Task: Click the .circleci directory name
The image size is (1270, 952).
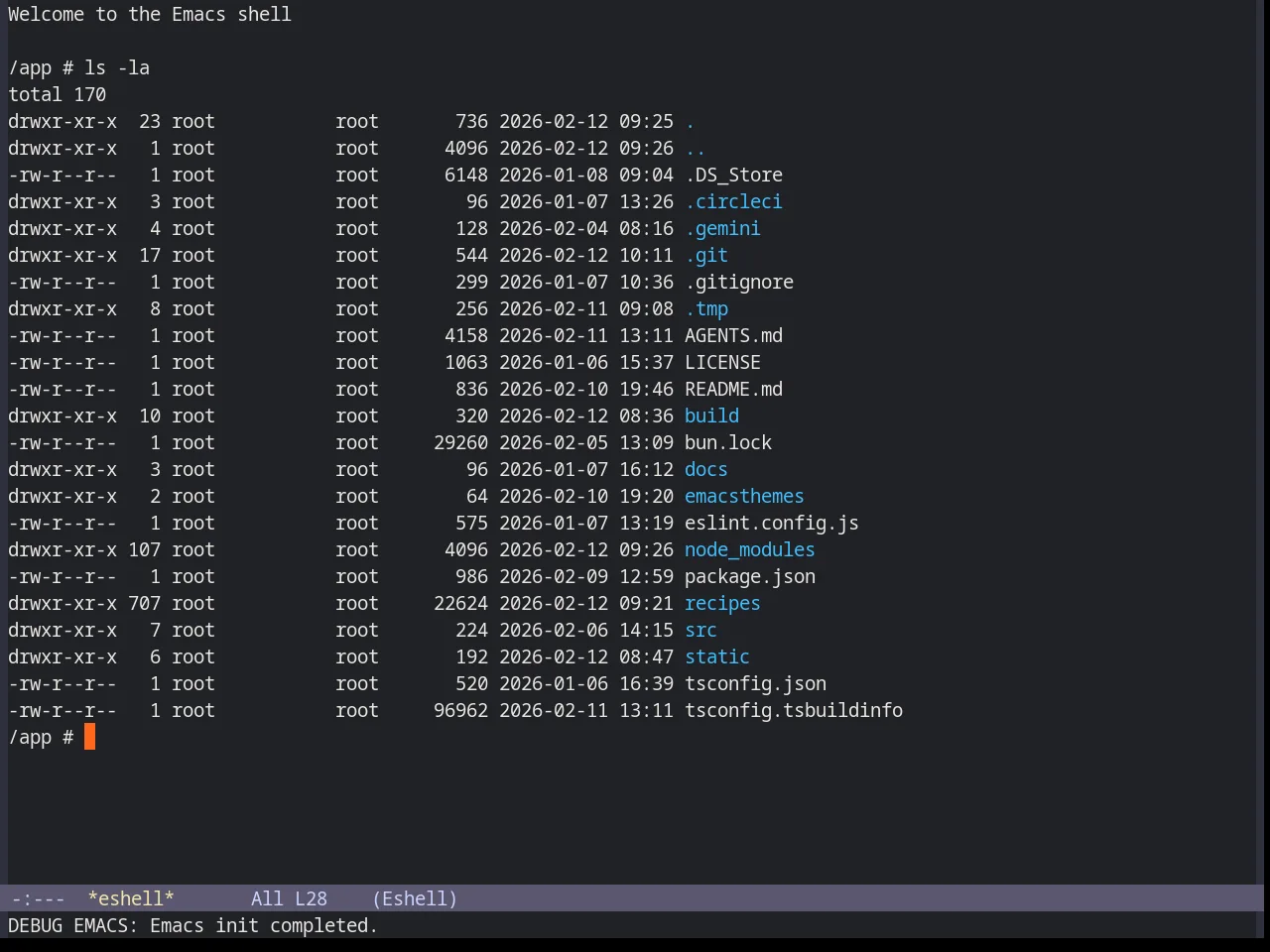Action: 733,202
